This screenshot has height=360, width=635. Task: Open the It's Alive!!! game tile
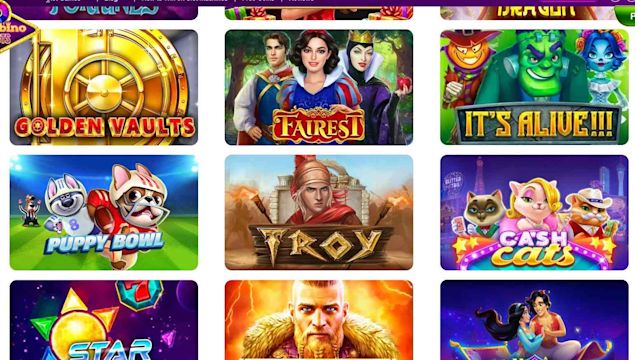click(534, 87)
